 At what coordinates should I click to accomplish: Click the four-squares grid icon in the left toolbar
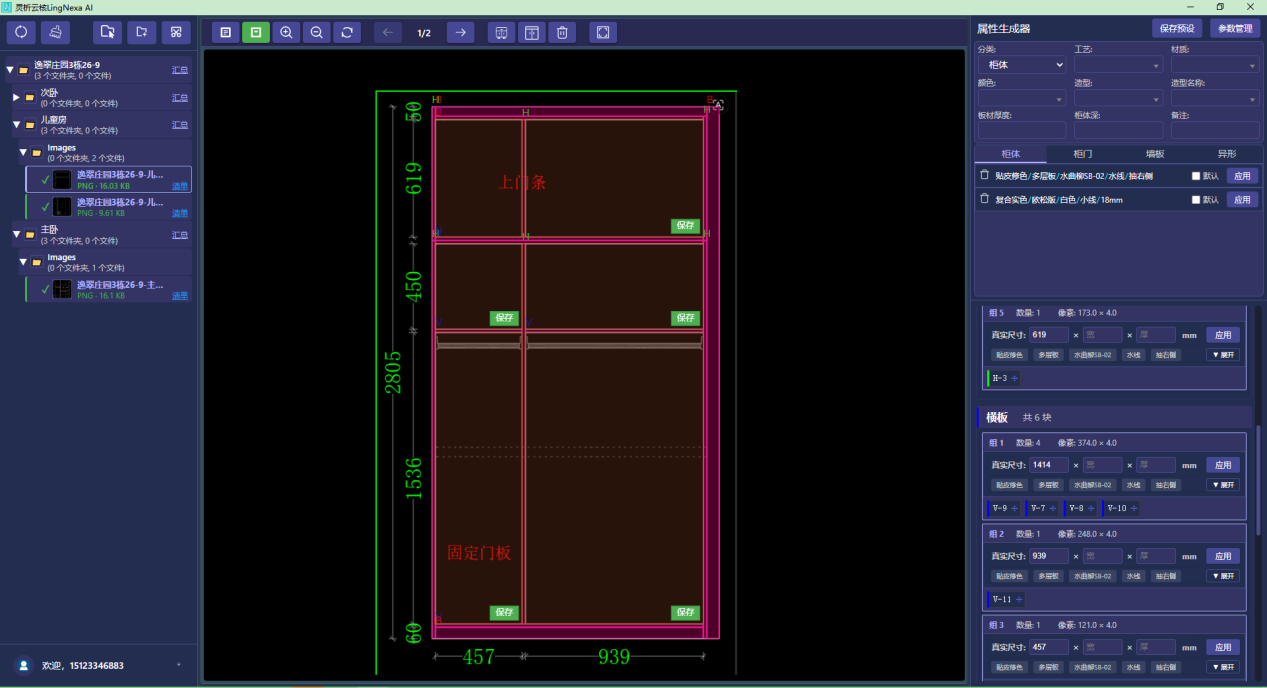click(176, 33)
